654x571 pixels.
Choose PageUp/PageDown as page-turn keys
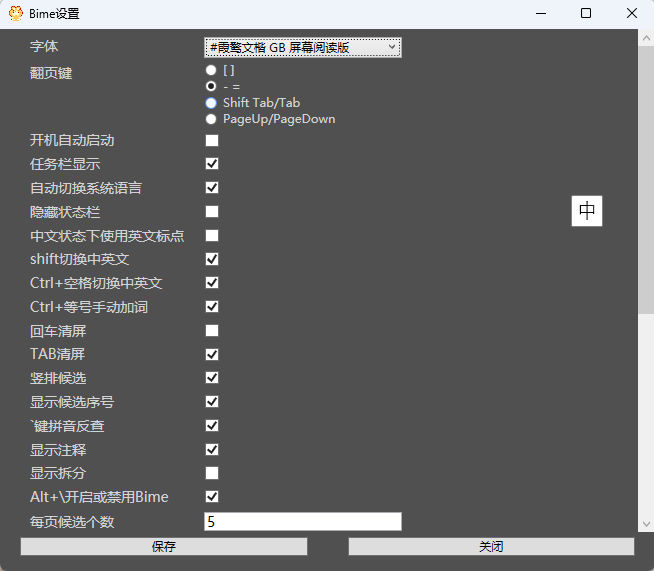211,119
